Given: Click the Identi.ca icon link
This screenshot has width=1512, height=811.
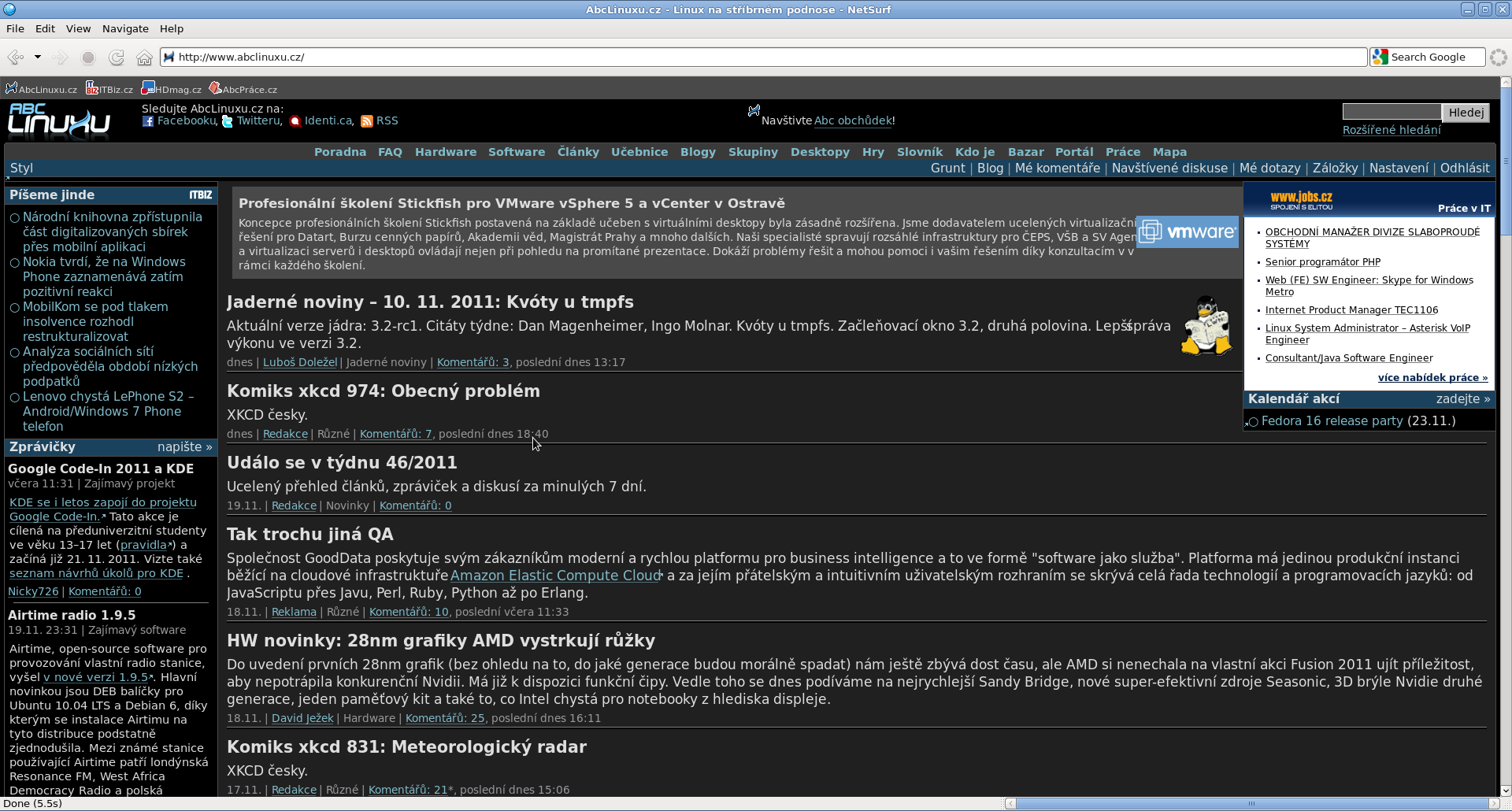Looking at the screenshot, I should click(x=295, y=121).
